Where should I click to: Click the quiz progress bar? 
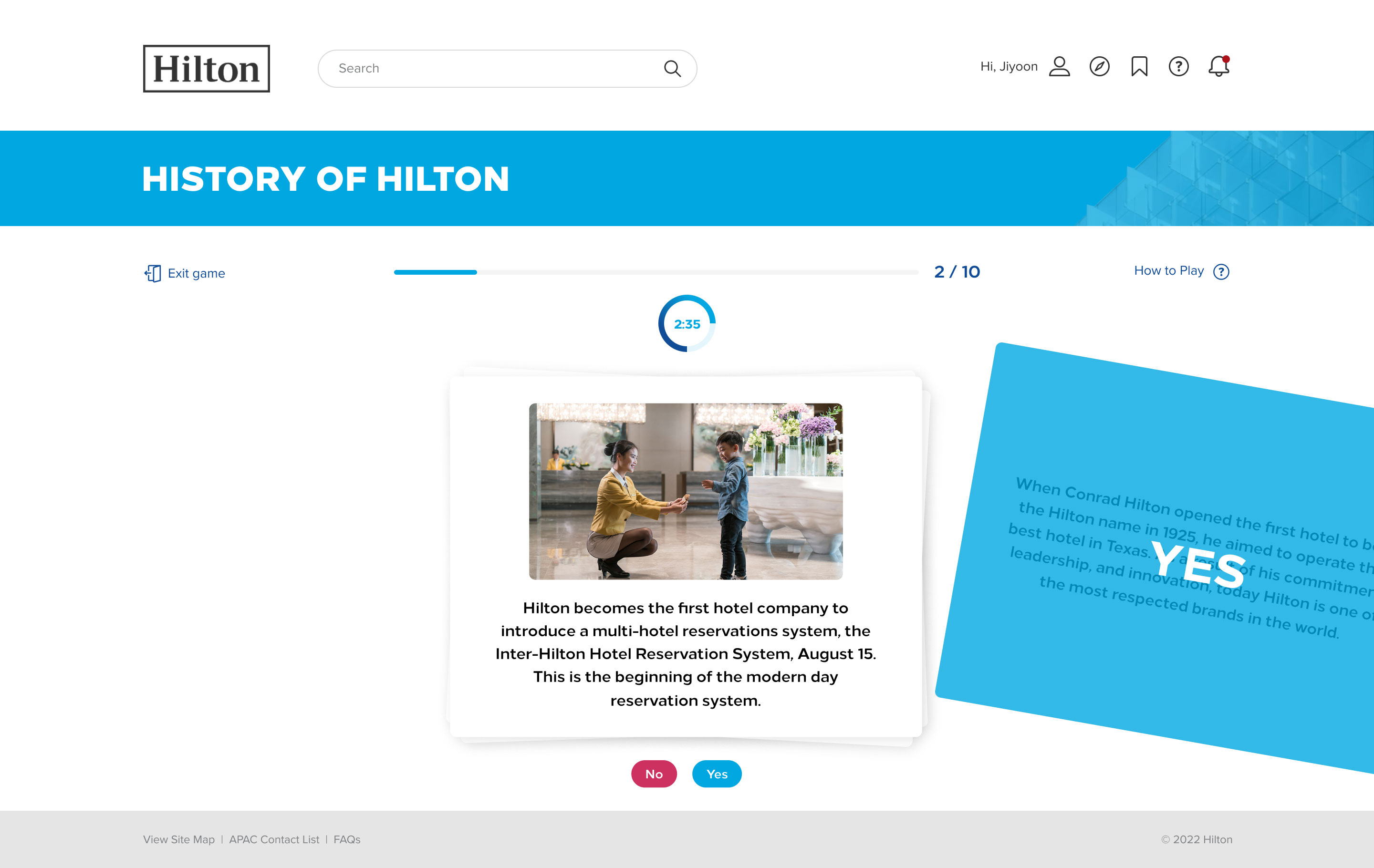tap(656, 272)
